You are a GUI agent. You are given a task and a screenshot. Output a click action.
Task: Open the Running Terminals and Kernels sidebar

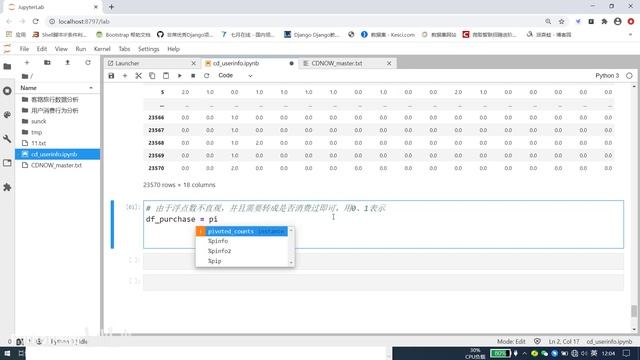7,91
